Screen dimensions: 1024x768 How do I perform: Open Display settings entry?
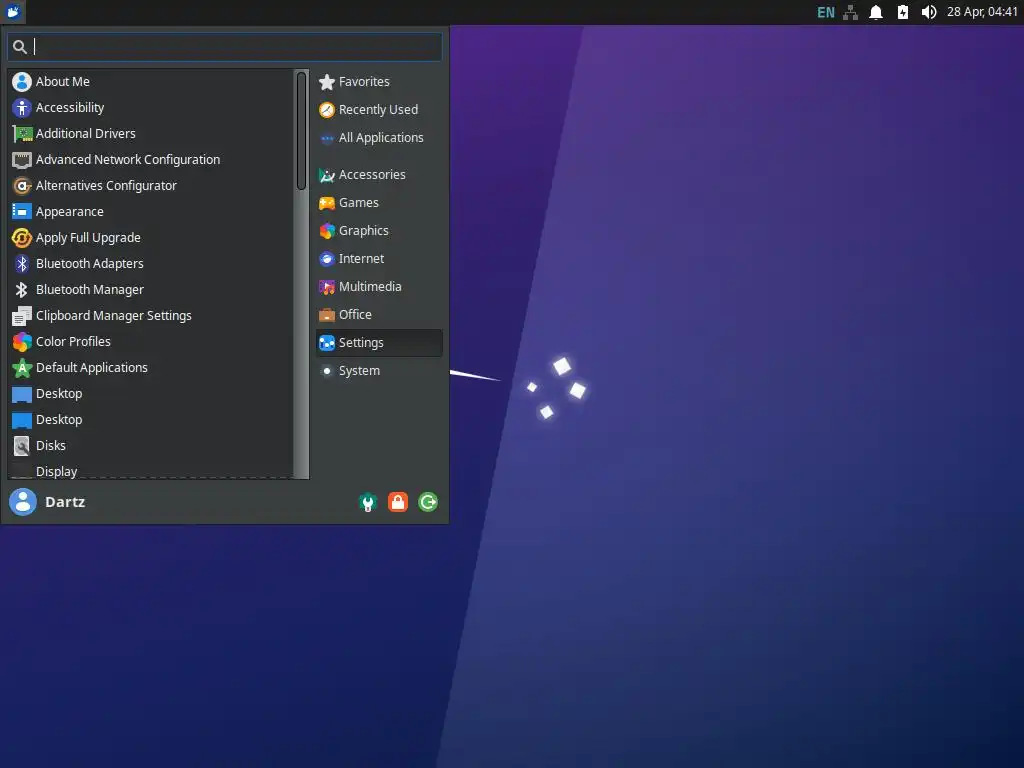pos(151,470)
